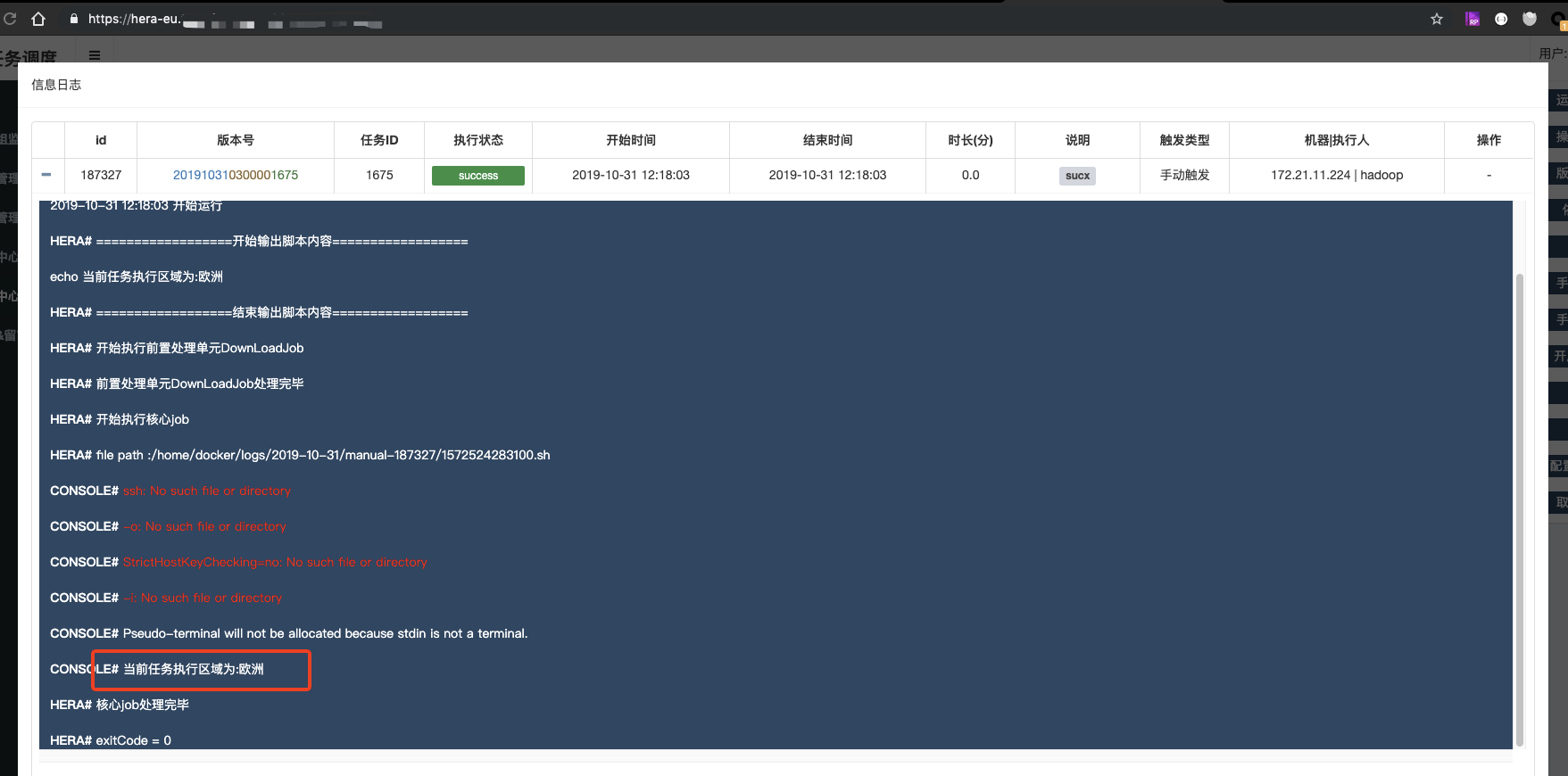Click the 操作 column header
The width and height of the screenshot is (1568, 776).
[x=1489, y=140]
